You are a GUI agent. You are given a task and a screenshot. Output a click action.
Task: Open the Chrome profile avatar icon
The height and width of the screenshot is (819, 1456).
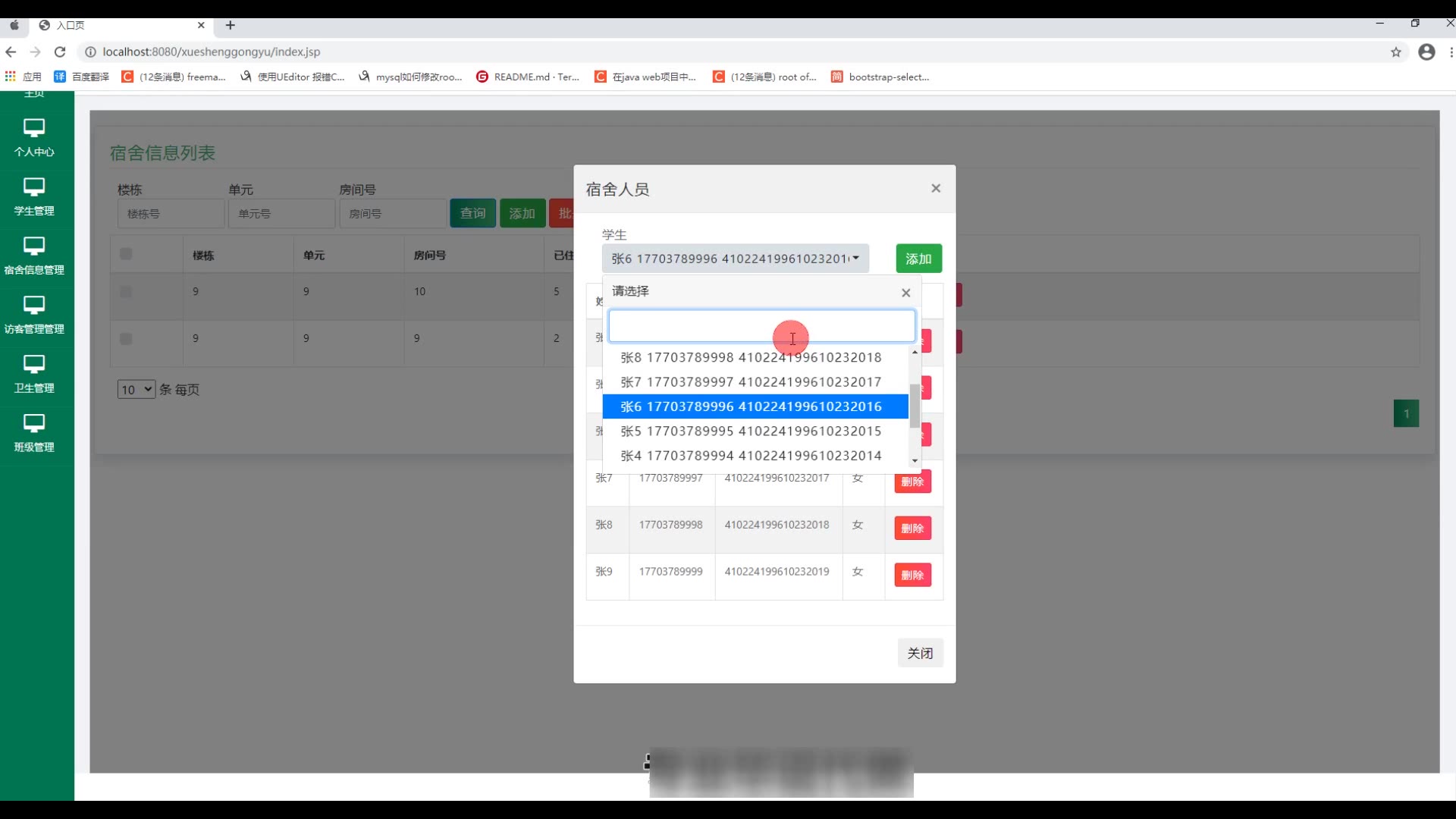[x=1426, y=52]
